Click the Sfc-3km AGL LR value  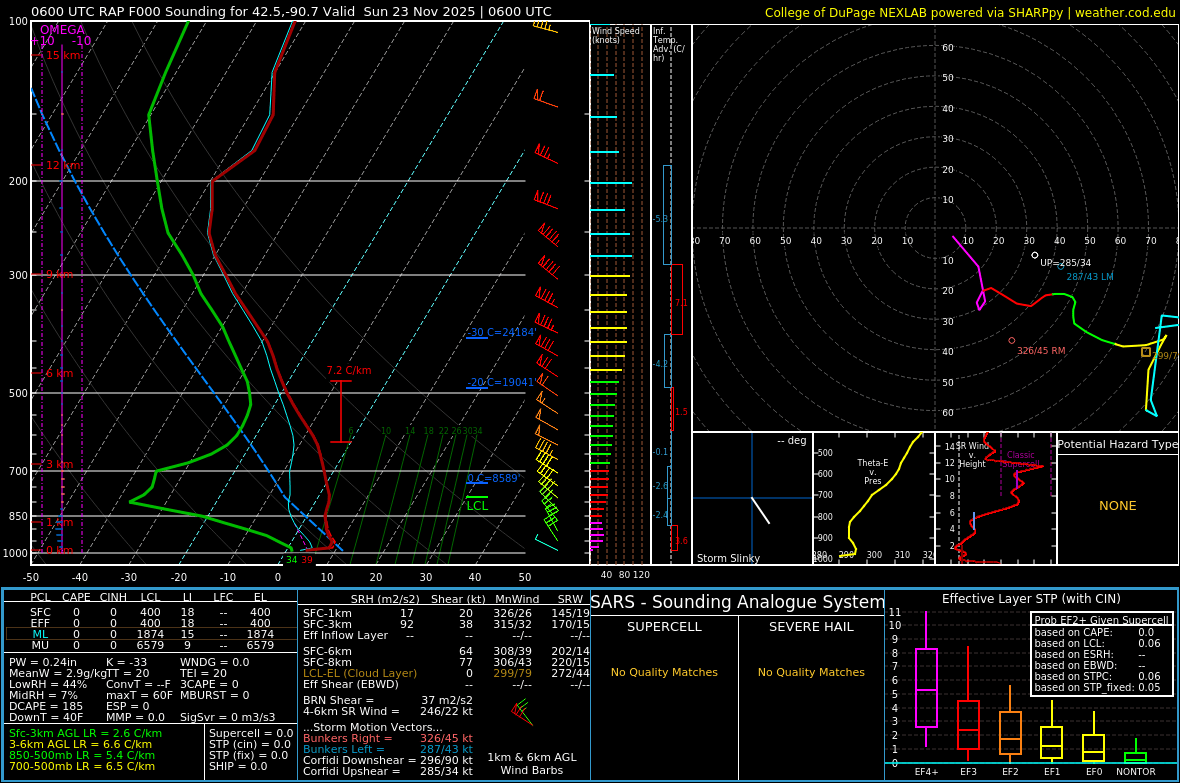click(x=85, y=733)
